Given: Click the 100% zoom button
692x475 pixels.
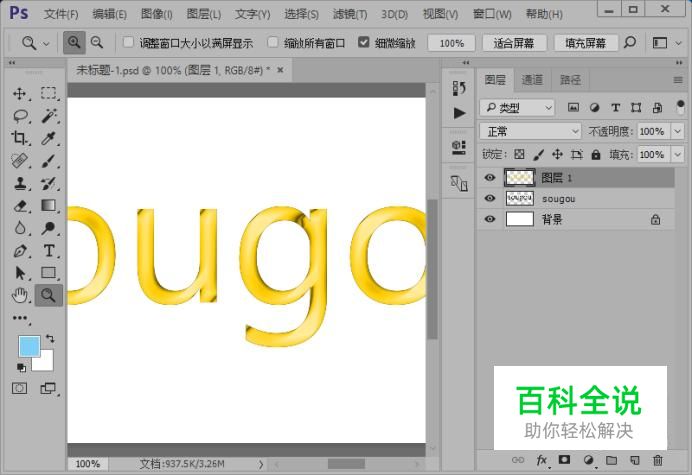Looking at the screenshot, I should coord(451,43).
